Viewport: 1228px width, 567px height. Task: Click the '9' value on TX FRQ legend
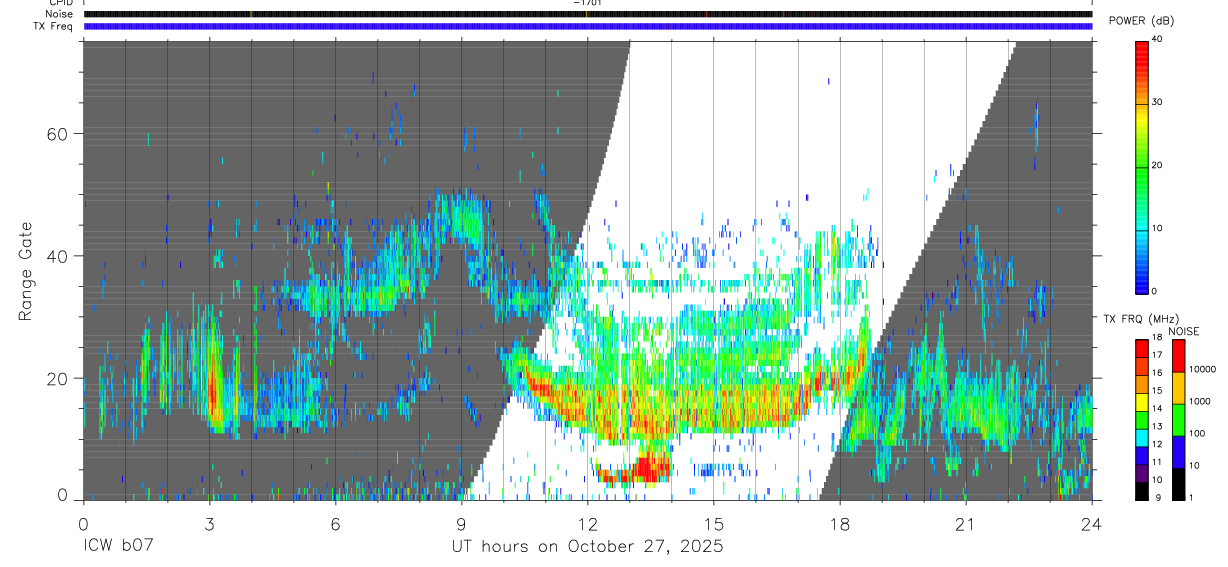coord(1157,497)
